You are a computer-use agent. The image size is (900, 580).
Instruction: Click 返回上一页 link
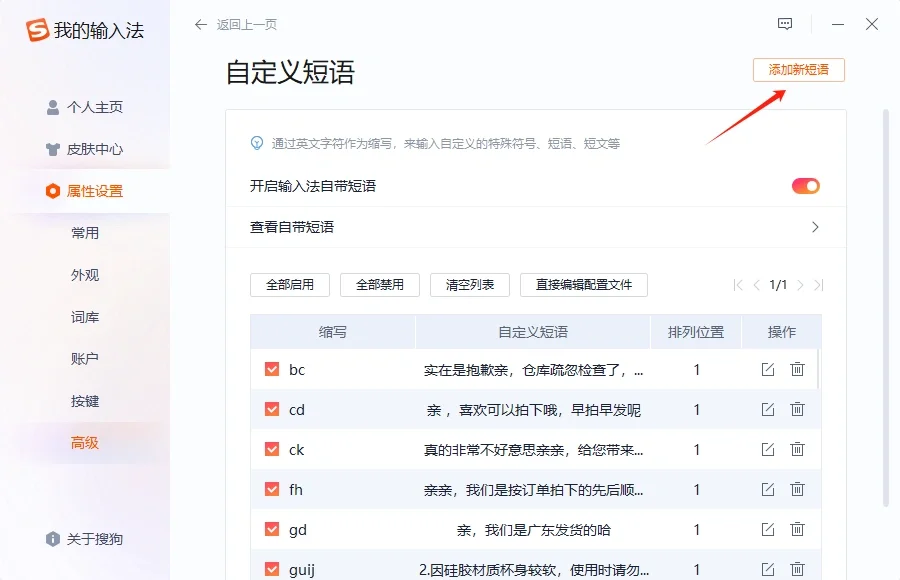coord(247,25)
